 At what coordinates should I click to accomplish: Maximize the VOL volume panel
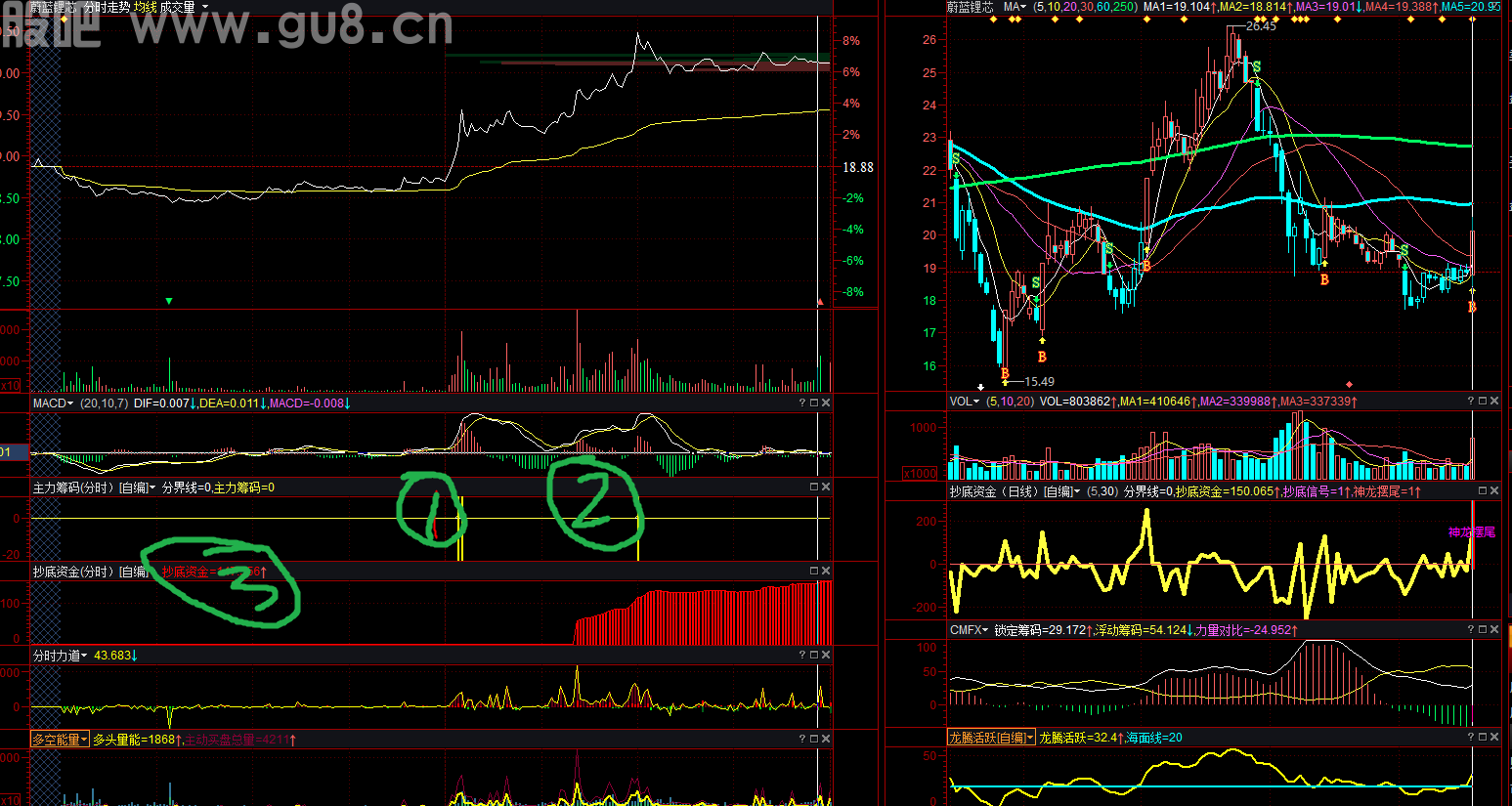[x=1483, y=401]
